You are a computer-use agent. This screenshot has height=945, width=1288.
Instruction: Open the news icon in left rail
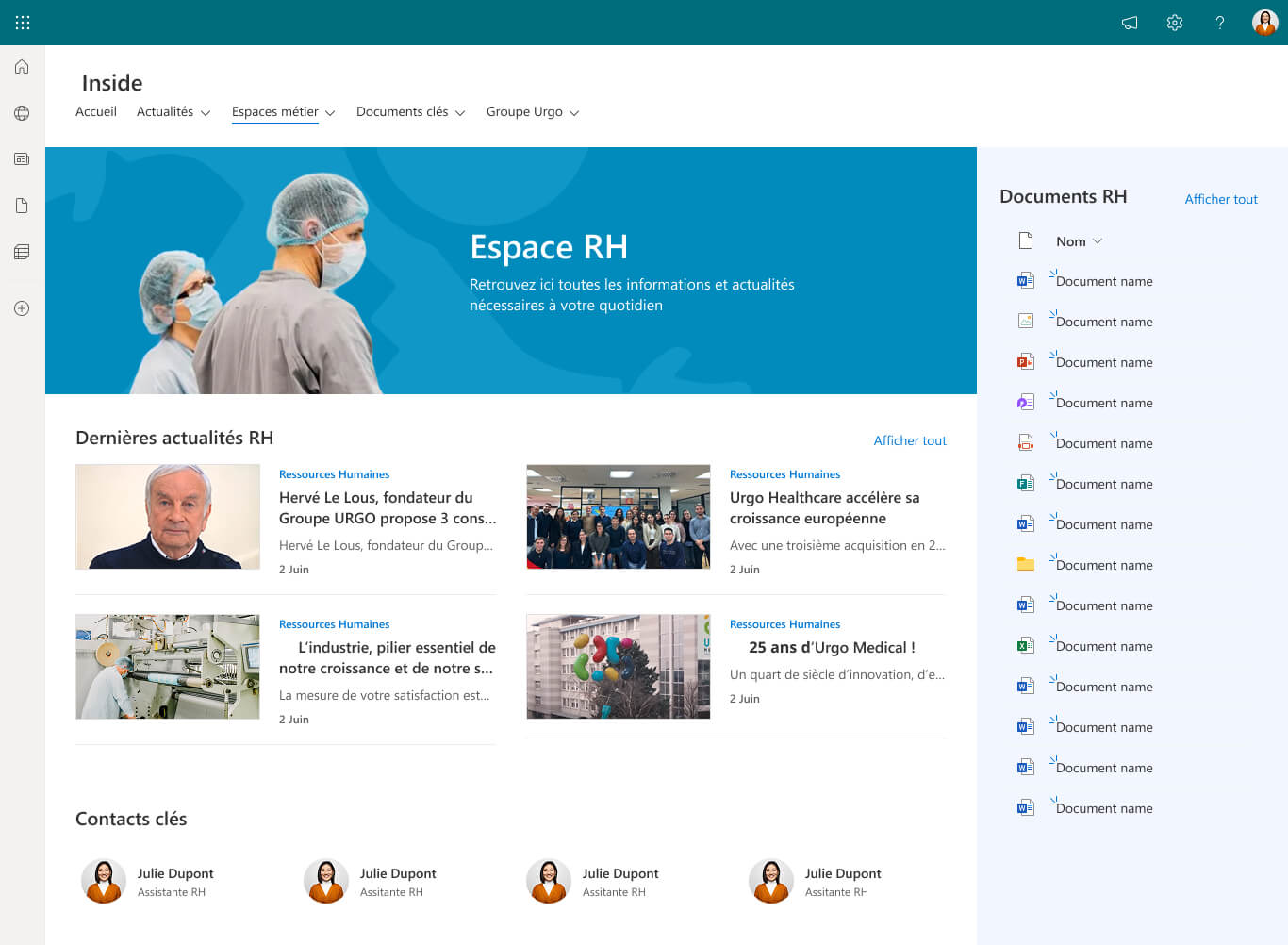pos(22,159)
